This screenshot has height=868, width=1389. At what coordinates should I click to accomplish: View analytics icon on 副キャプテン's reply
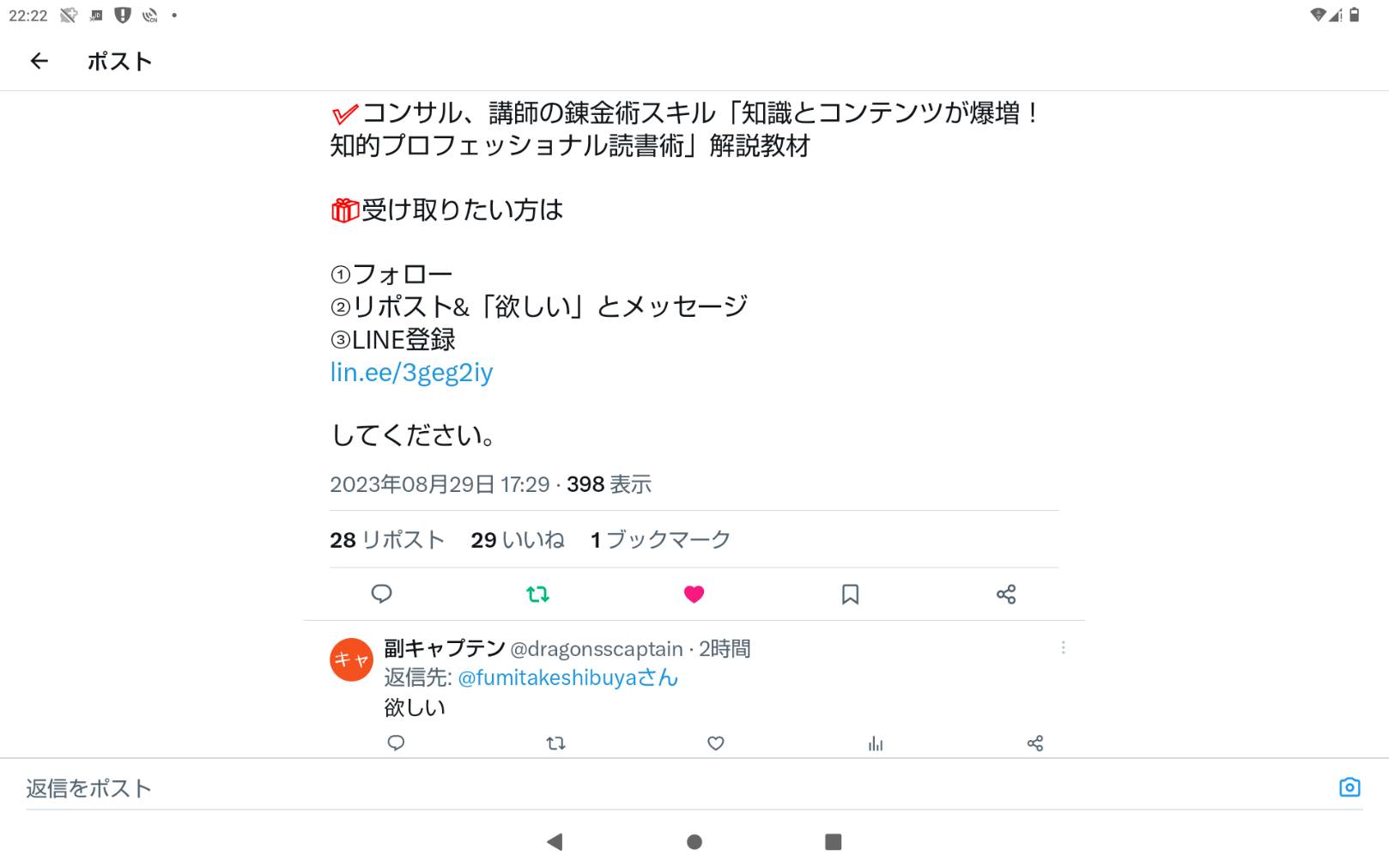click(876, 744)
